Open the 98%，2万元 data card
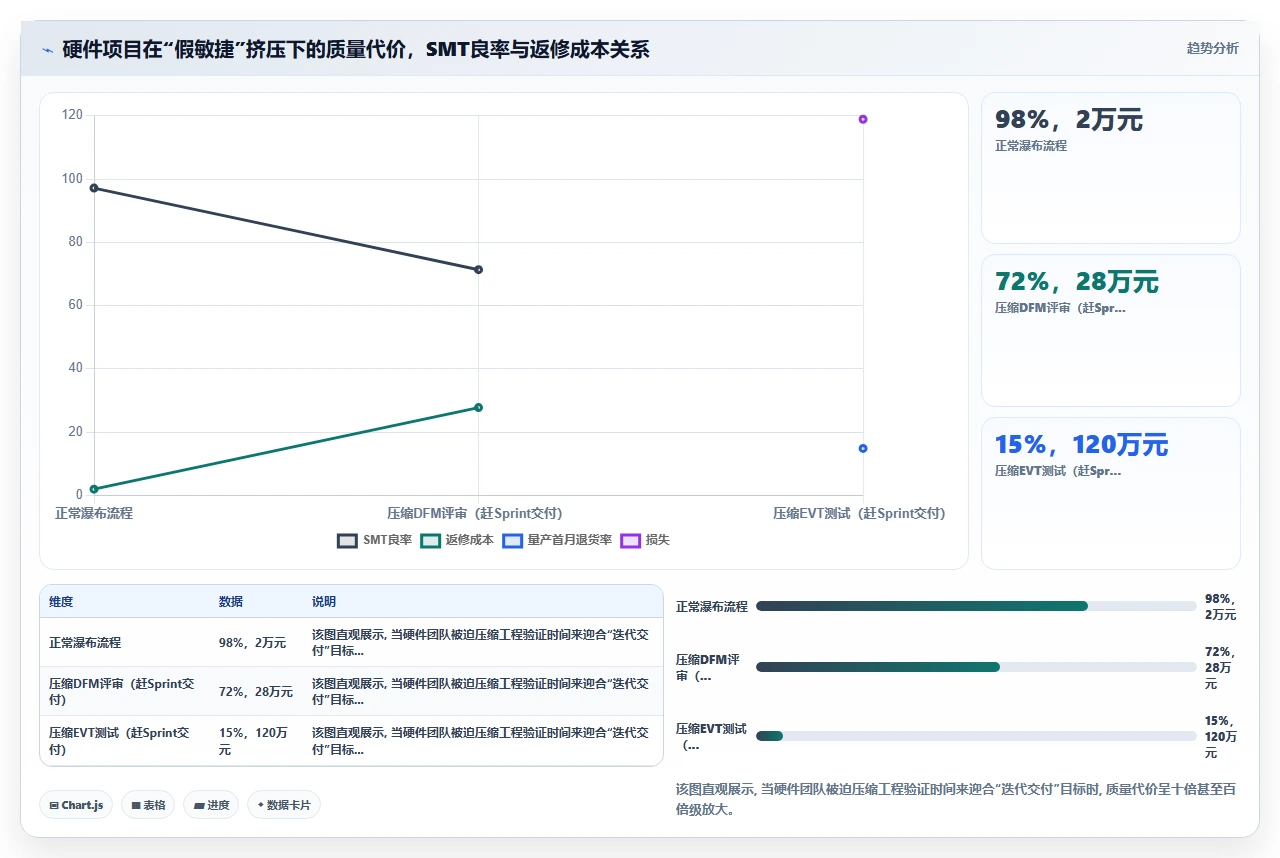Image resolution: width=1280 pixels, height=858 pixels. coord(1111,168)
